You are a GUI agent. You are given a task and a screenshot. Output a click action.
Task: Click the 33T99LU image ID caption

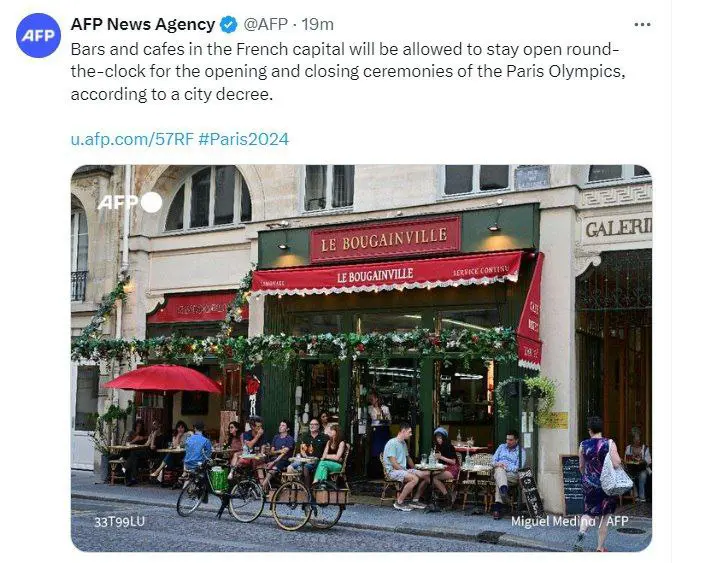[119, 522]
